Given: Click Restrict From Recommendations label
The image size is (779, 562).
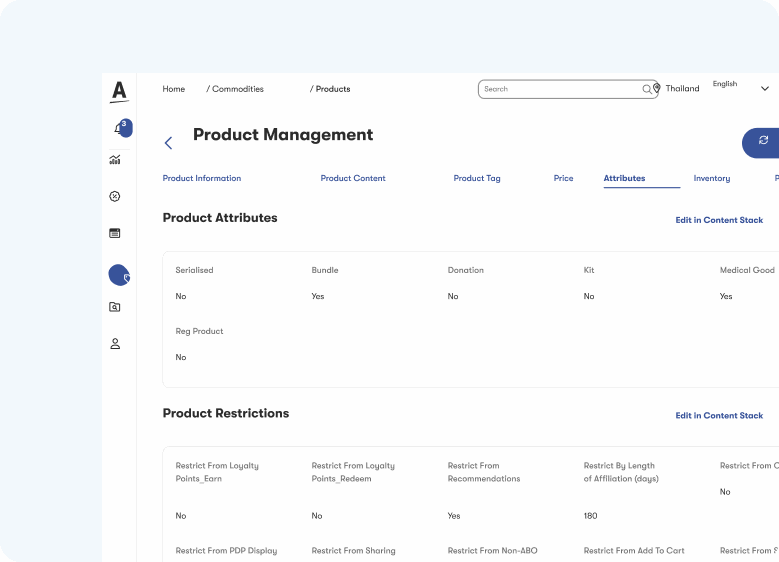Looking at the screenshot, I should pyautogui.click(x=484, y=472).
